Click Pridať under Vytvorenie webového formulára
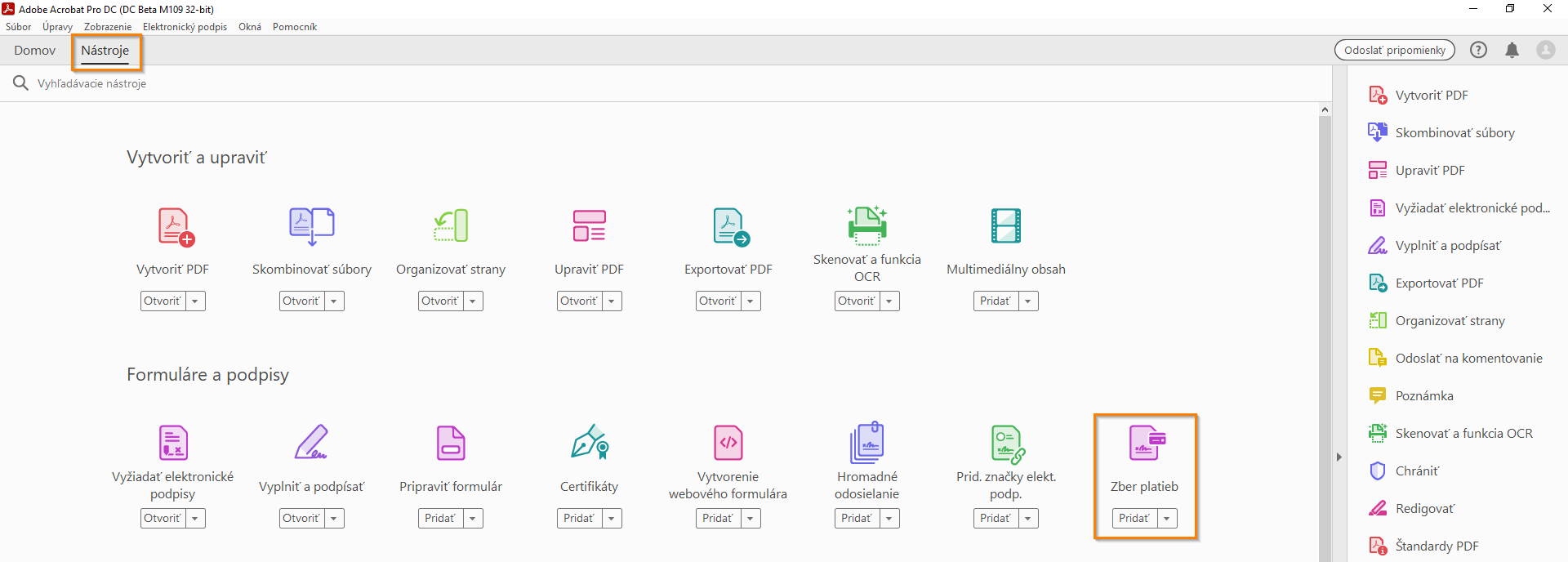Screen dimensions: 1568x562 tap(719, 519)
